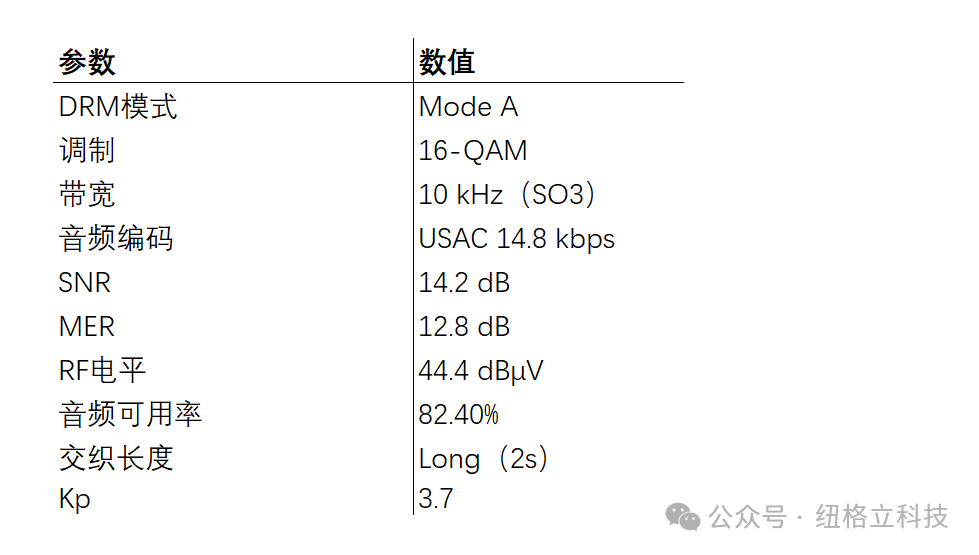The image size is (979, 555).
Task: Select the 14.2 dB value cell
Action: pos(464,282)
